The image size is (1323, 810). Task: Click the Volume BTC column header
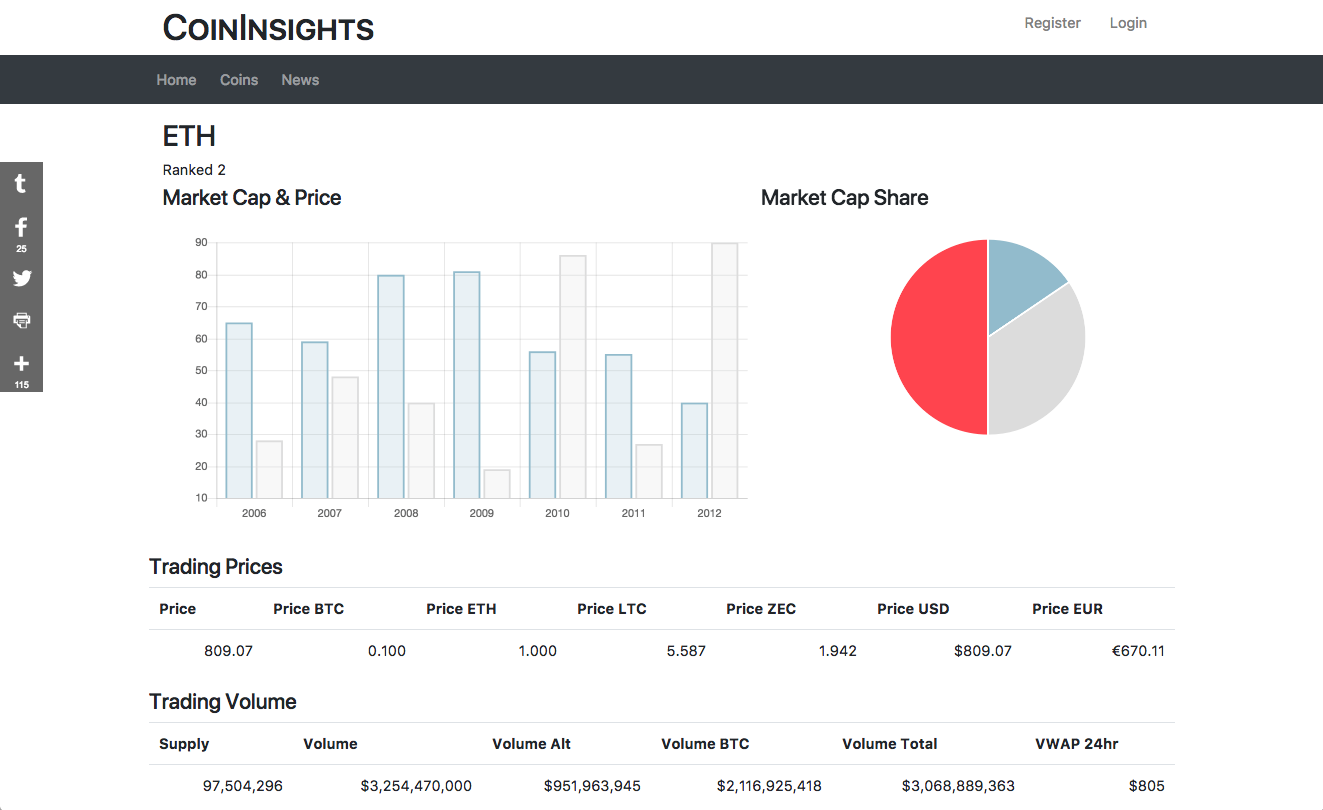tap(705, 744)
